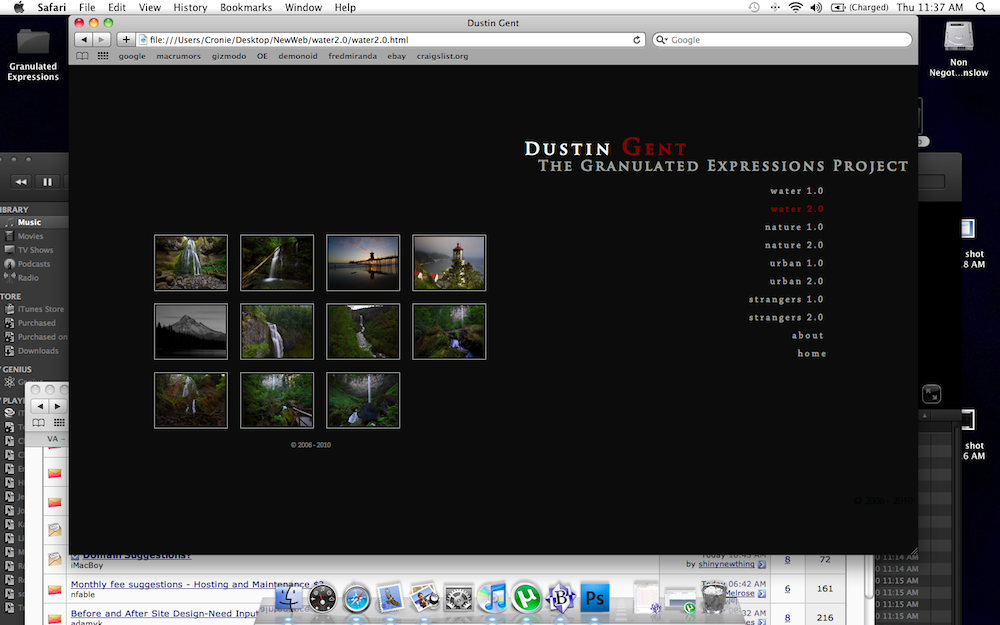
Task: Open the fredmiranda bookmark
Action: 353,56
